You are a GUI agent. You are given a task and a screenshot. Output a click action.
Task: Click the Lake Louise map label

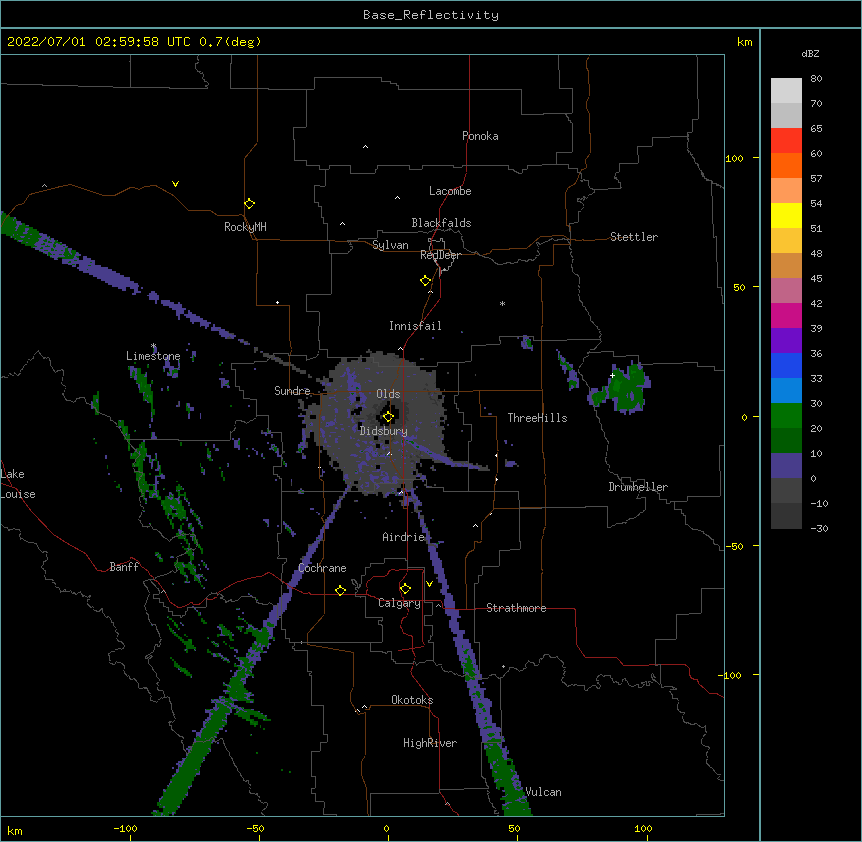coord(18,484)
